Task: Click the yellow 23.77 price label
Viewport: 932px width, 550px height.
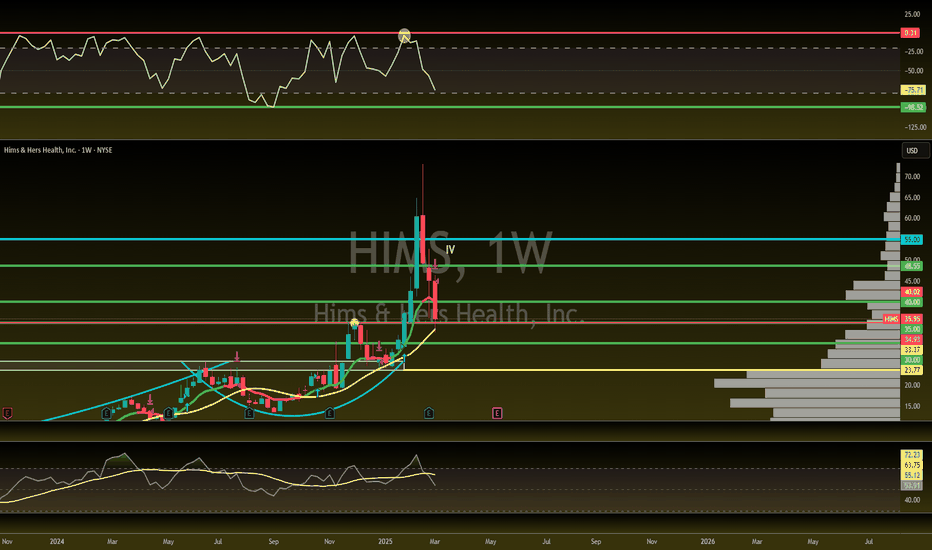Action: (912, 370)
